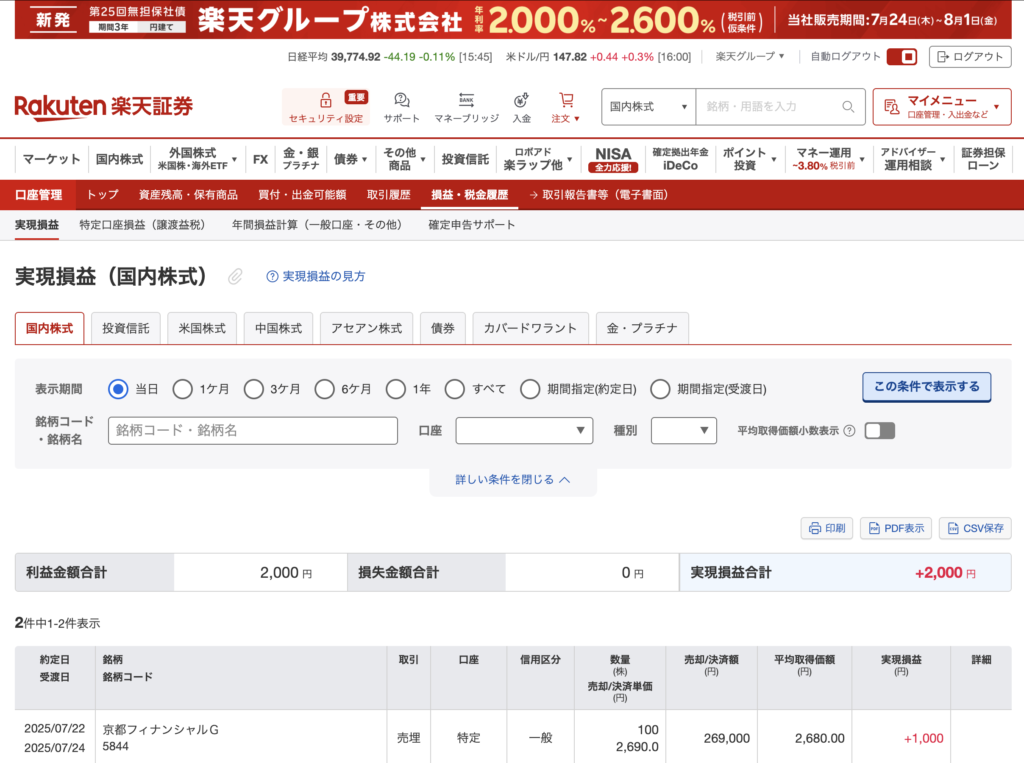Expand the ポイント投資 menu

pos(749,159)
